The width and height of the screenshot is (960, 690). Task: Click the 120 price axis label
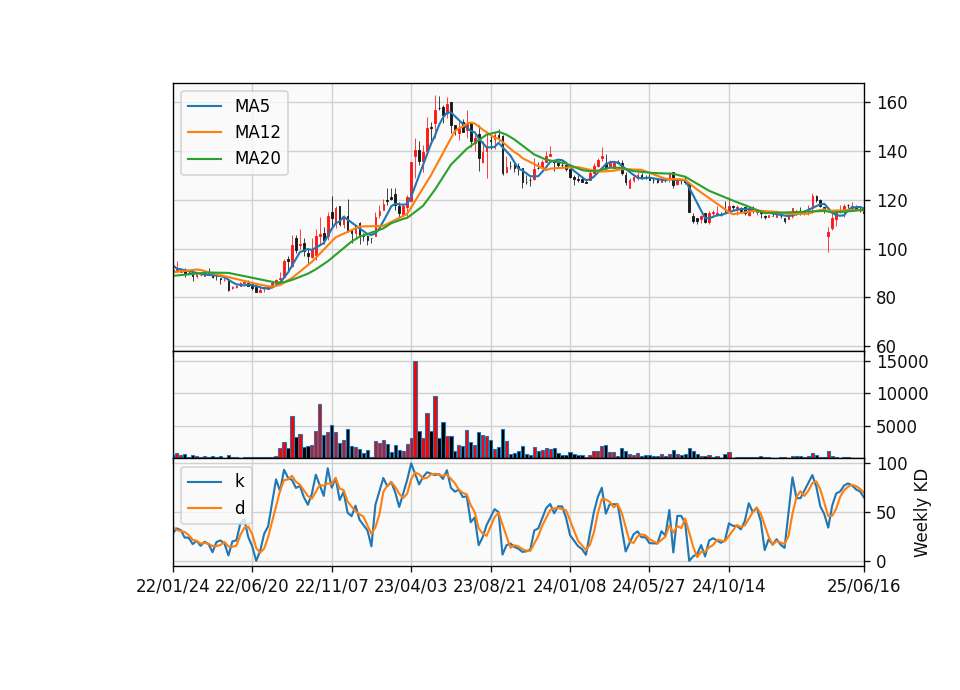pos(892,201)
